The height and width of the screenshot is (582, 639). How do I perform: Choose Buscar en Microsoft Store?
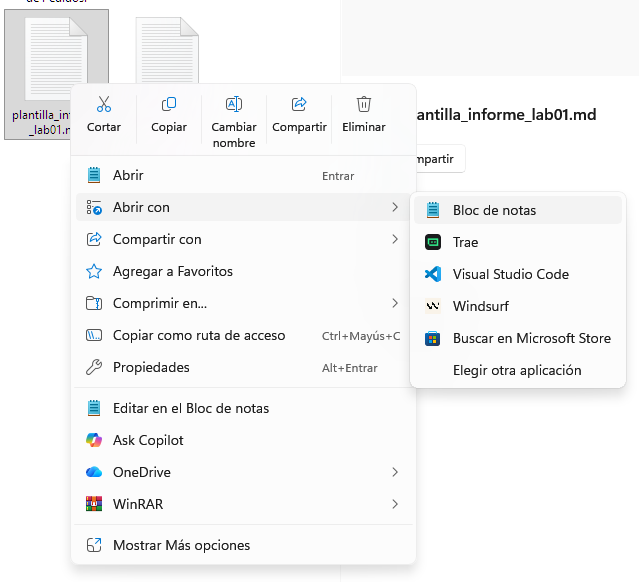[531, 338]
